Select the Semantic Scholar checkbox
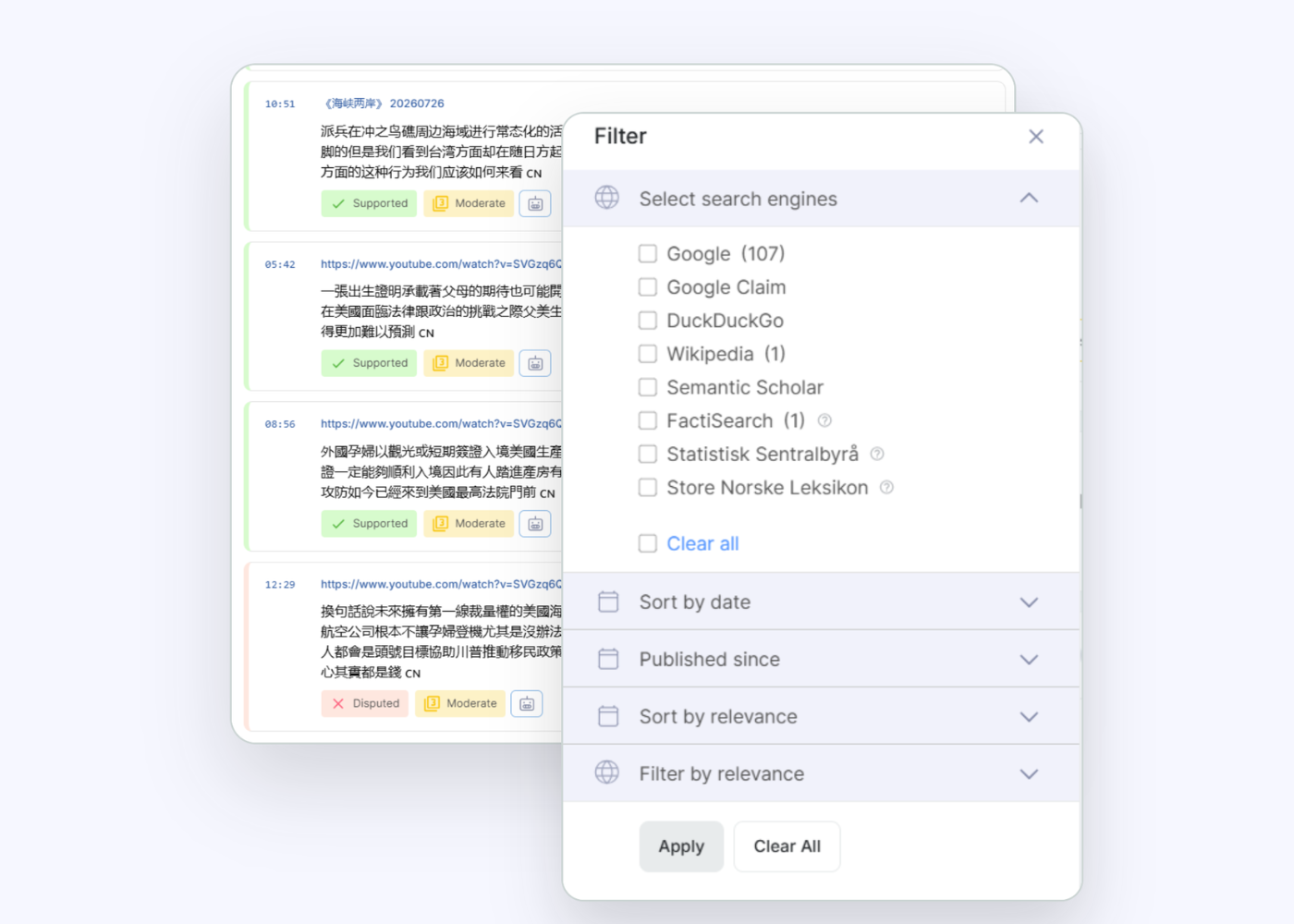 [x=648, y=387]
